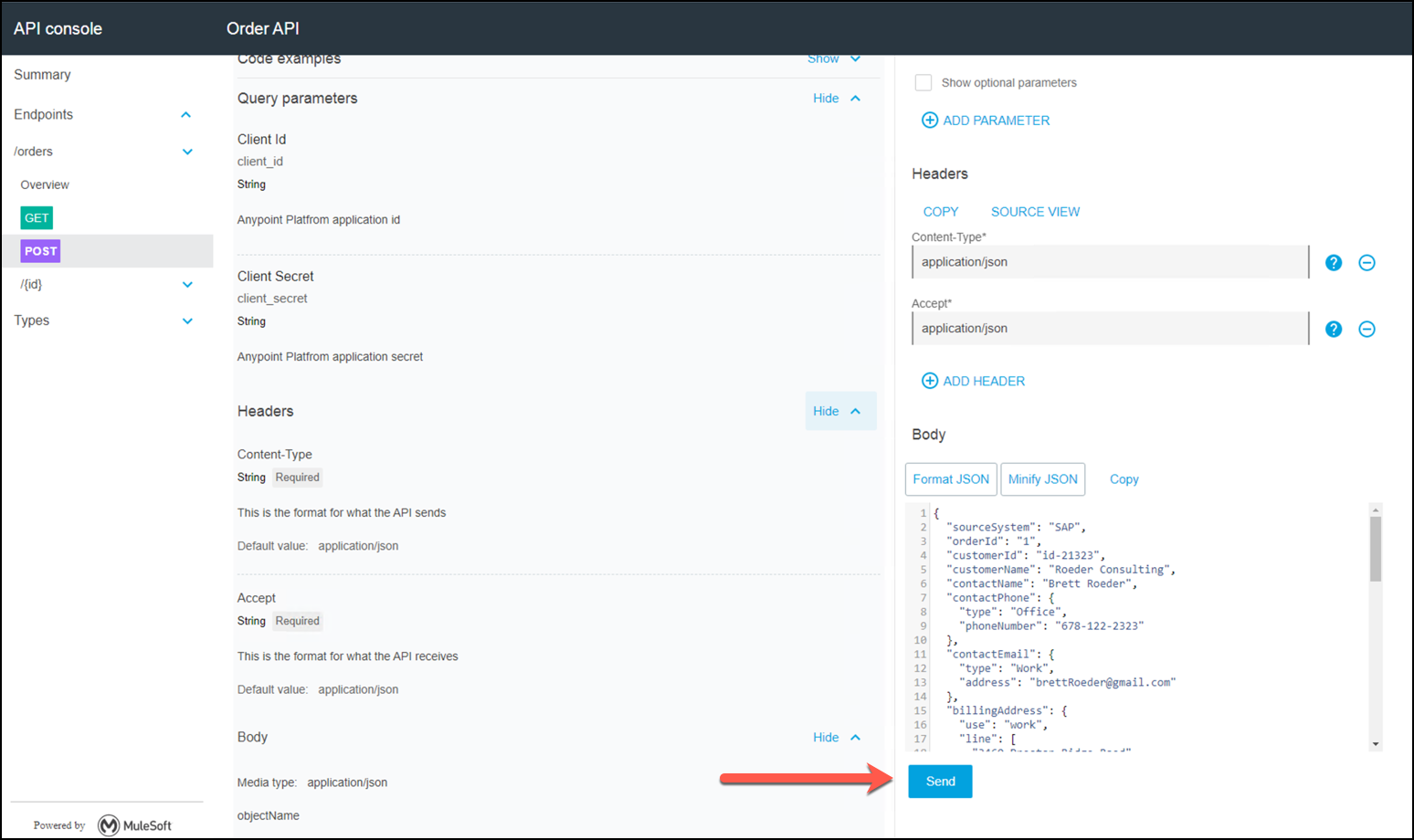The height and width of the screenshot is (840, 1414).
Task: Click COPY under Headers
Action: coord(941,212)
